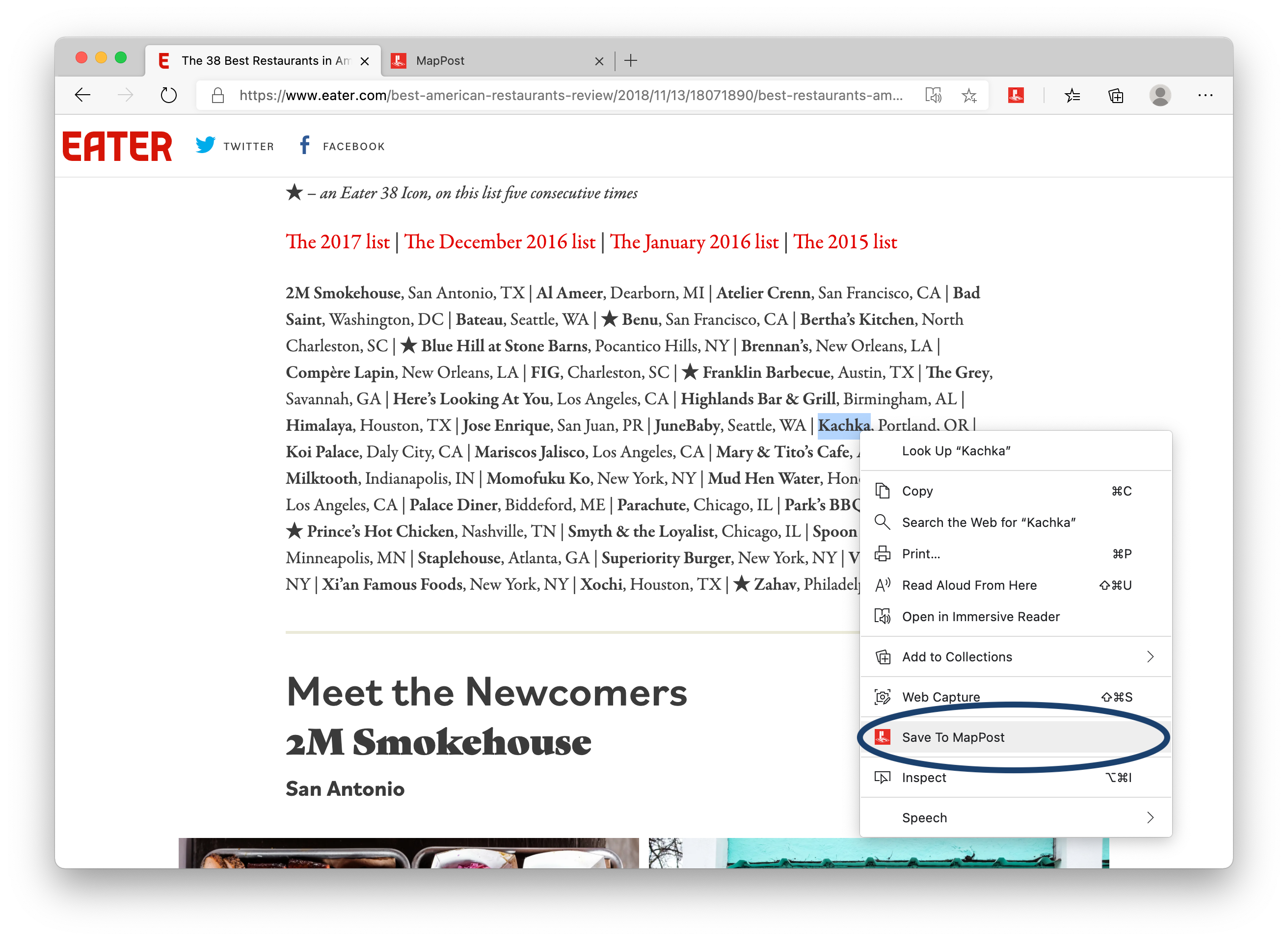
Task: Close the MapPost tab
Action: point(599,61)
